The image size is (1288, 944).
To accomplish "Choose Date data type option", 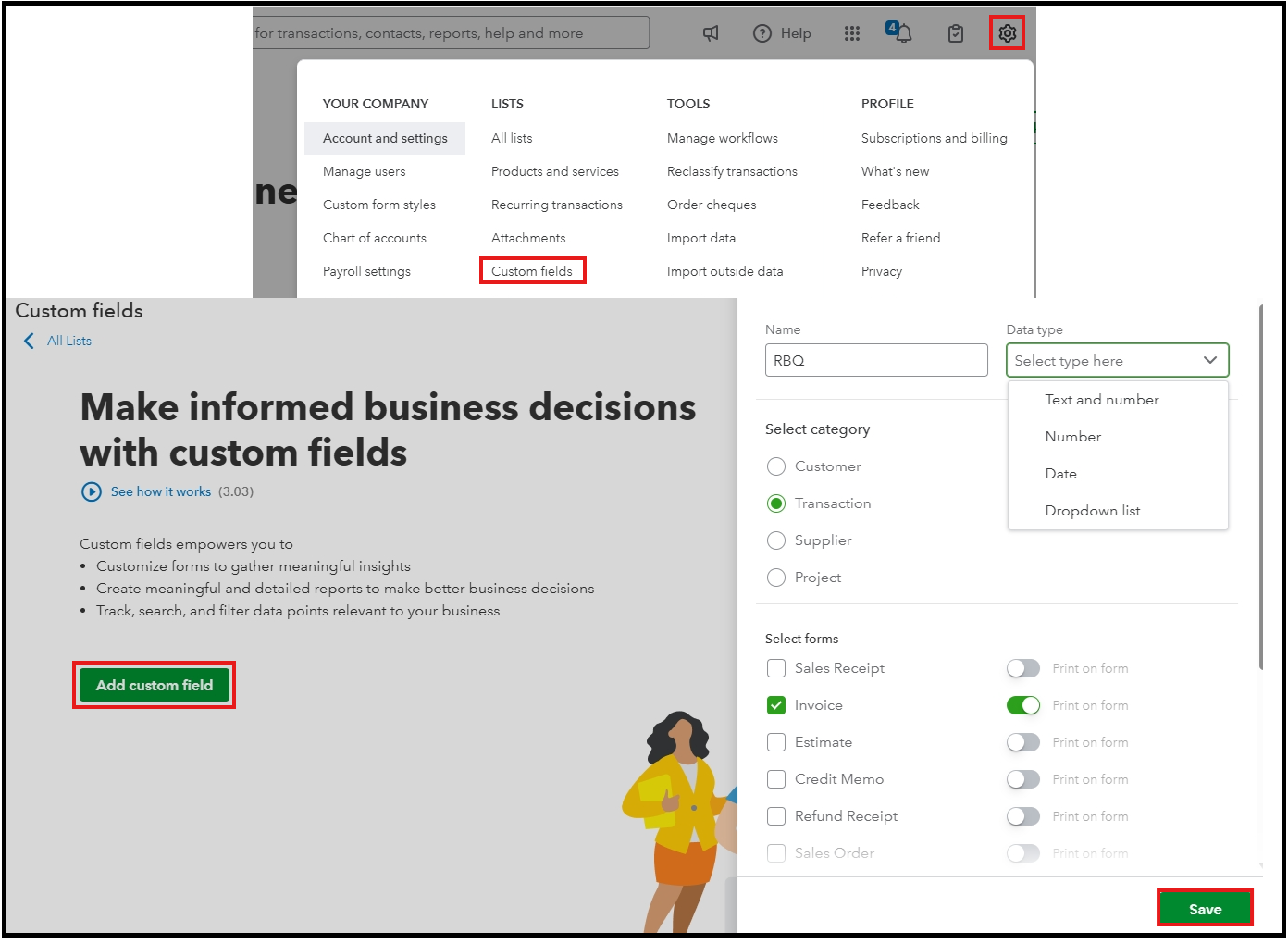I will [x=1061, y=474].
